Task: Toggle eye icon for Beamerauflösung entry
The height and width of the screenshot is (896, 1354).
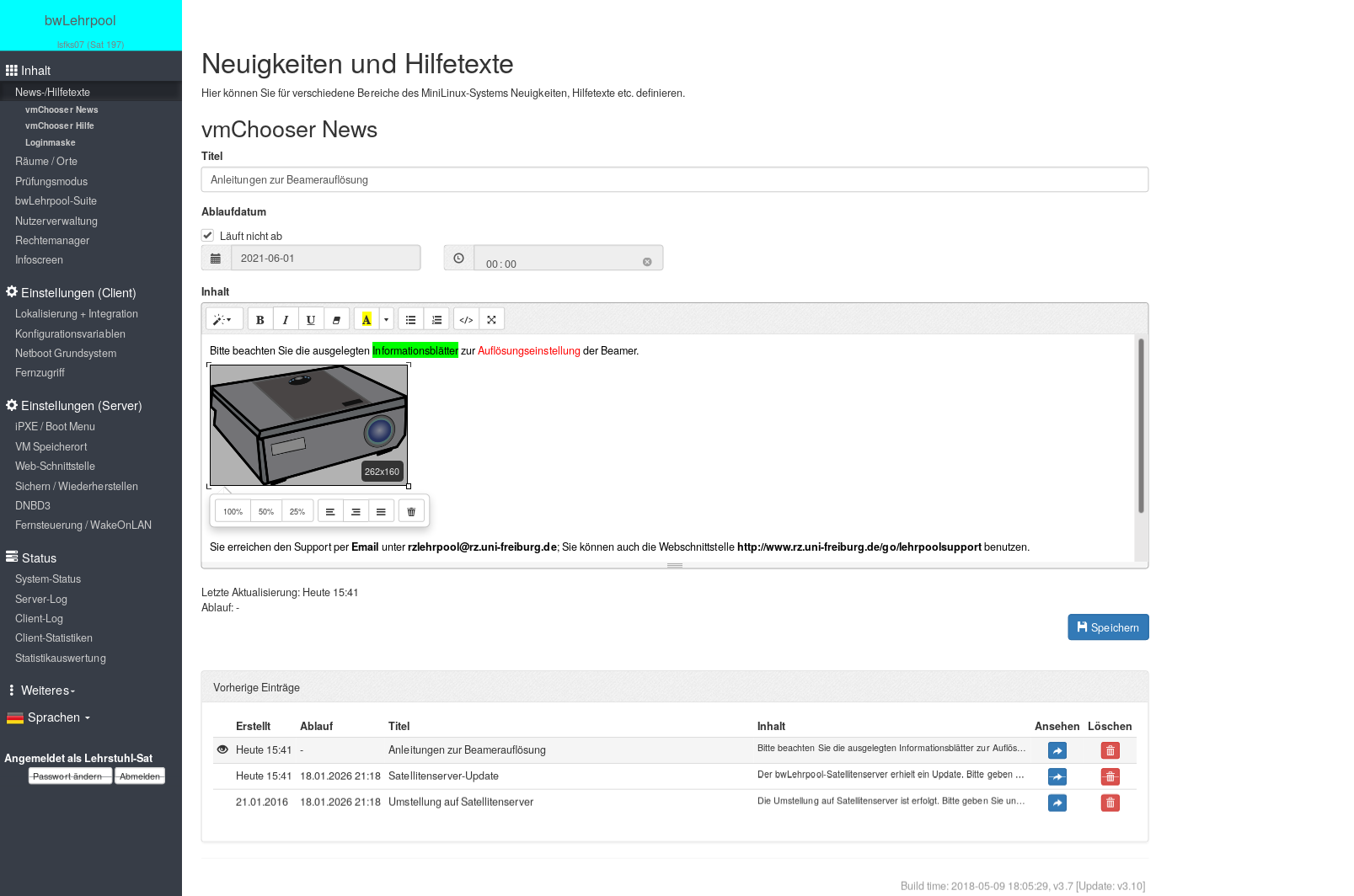Action: (x=222, y=749)
